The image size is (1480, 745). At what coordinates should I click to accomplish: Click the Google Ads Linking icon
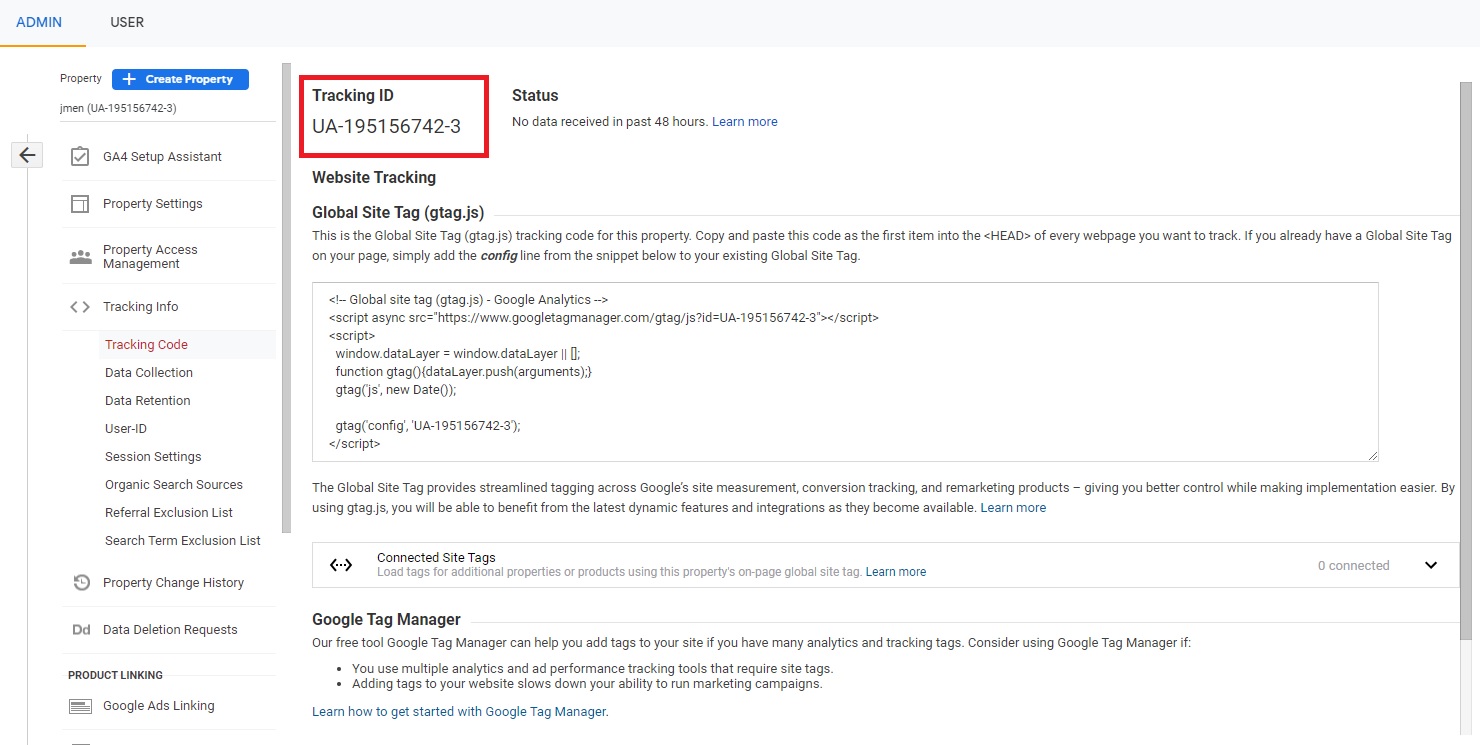point(80,706)
